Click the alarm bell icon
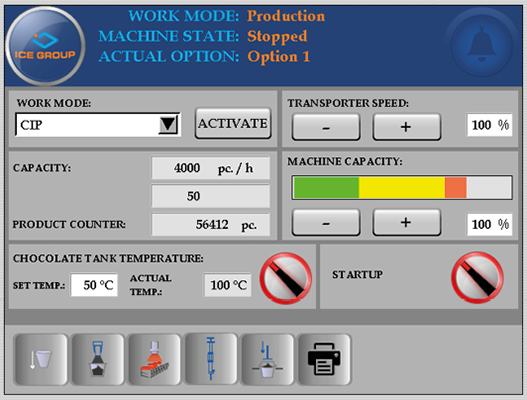527x400 pixels. pyautogui.click(x=482, y=44)
